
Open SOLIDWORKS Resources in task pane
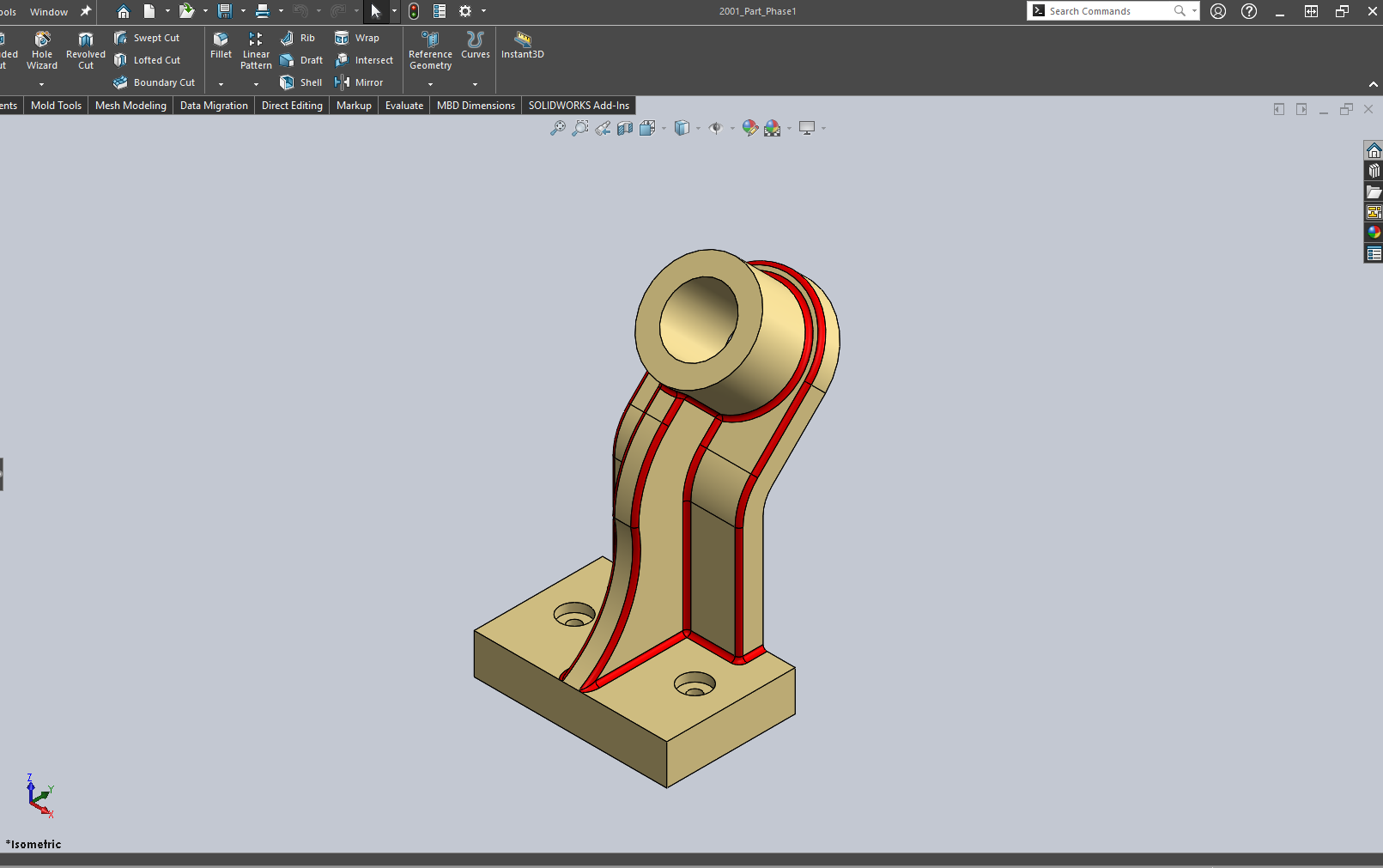(1374, 151)
